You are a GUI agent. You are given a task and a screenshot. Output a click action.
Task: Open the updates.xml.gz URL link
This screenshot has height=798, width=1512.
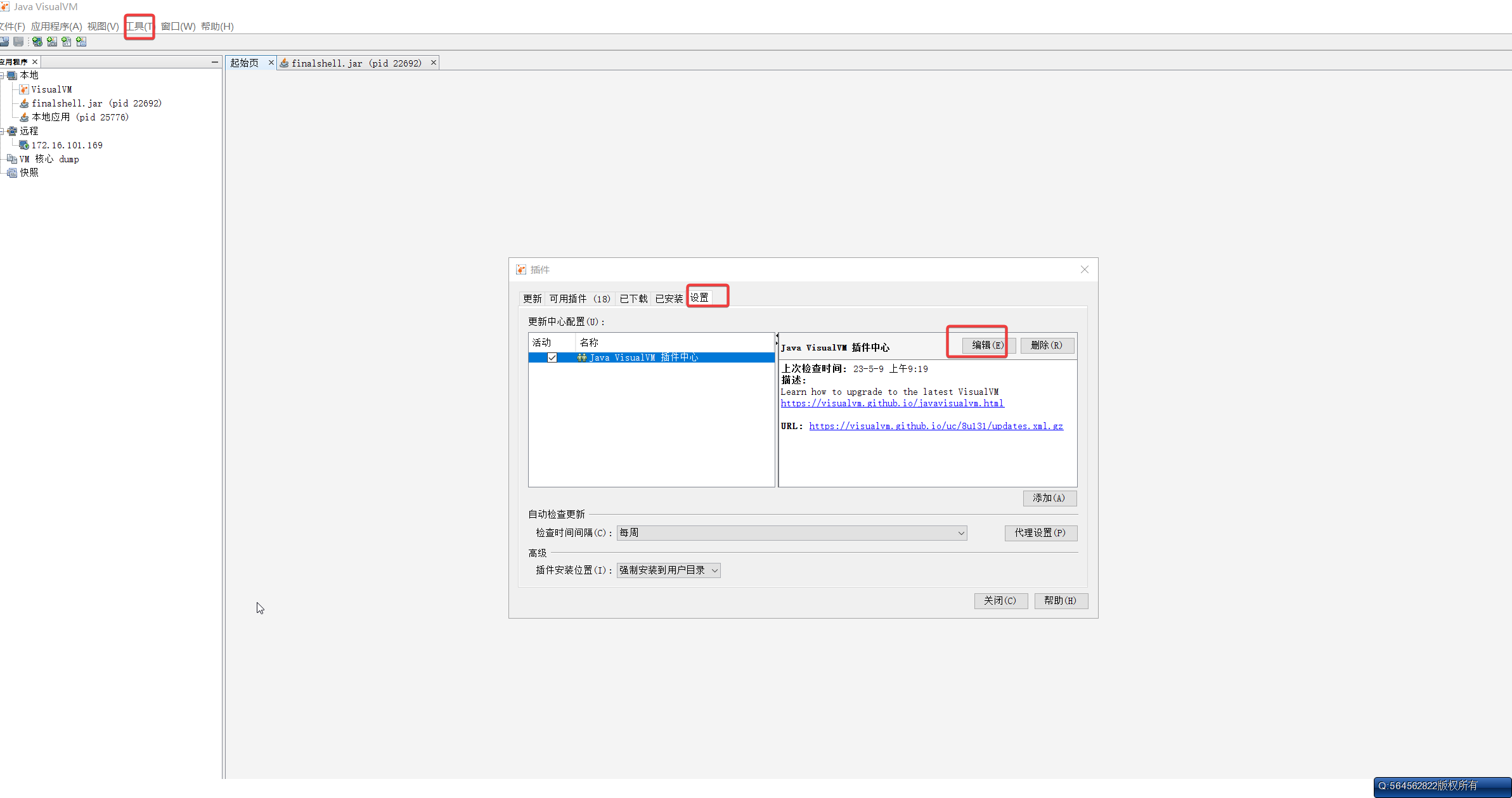[x=936, y=427]
